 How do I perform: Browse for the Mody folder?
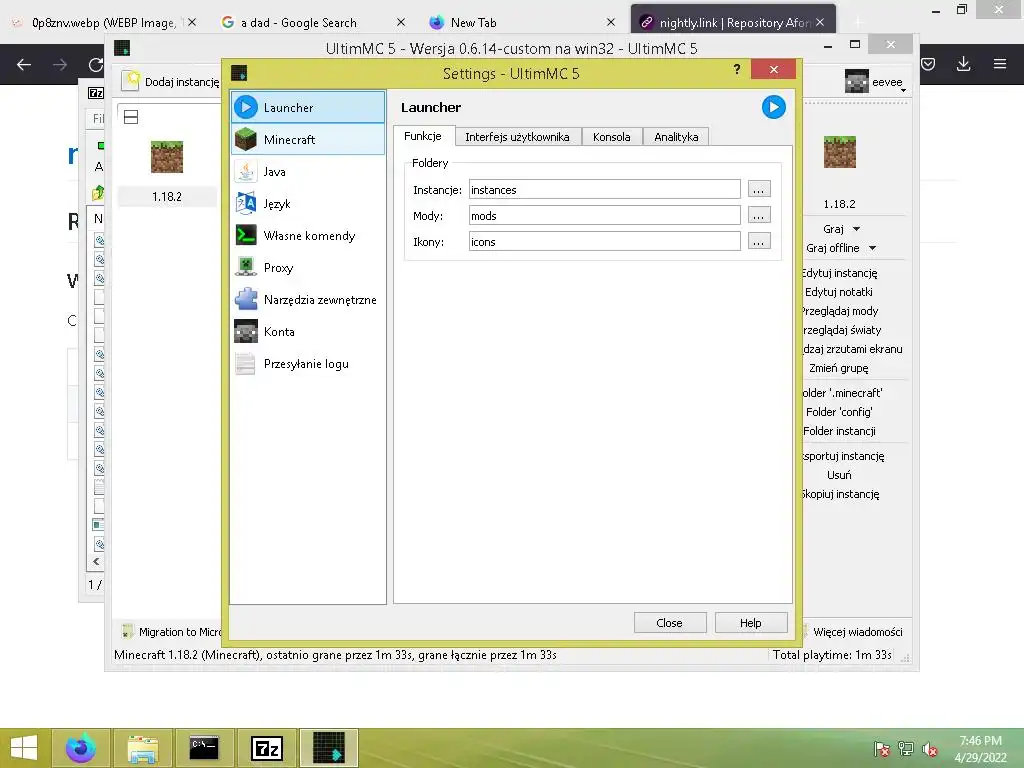[x=759, y=216]
